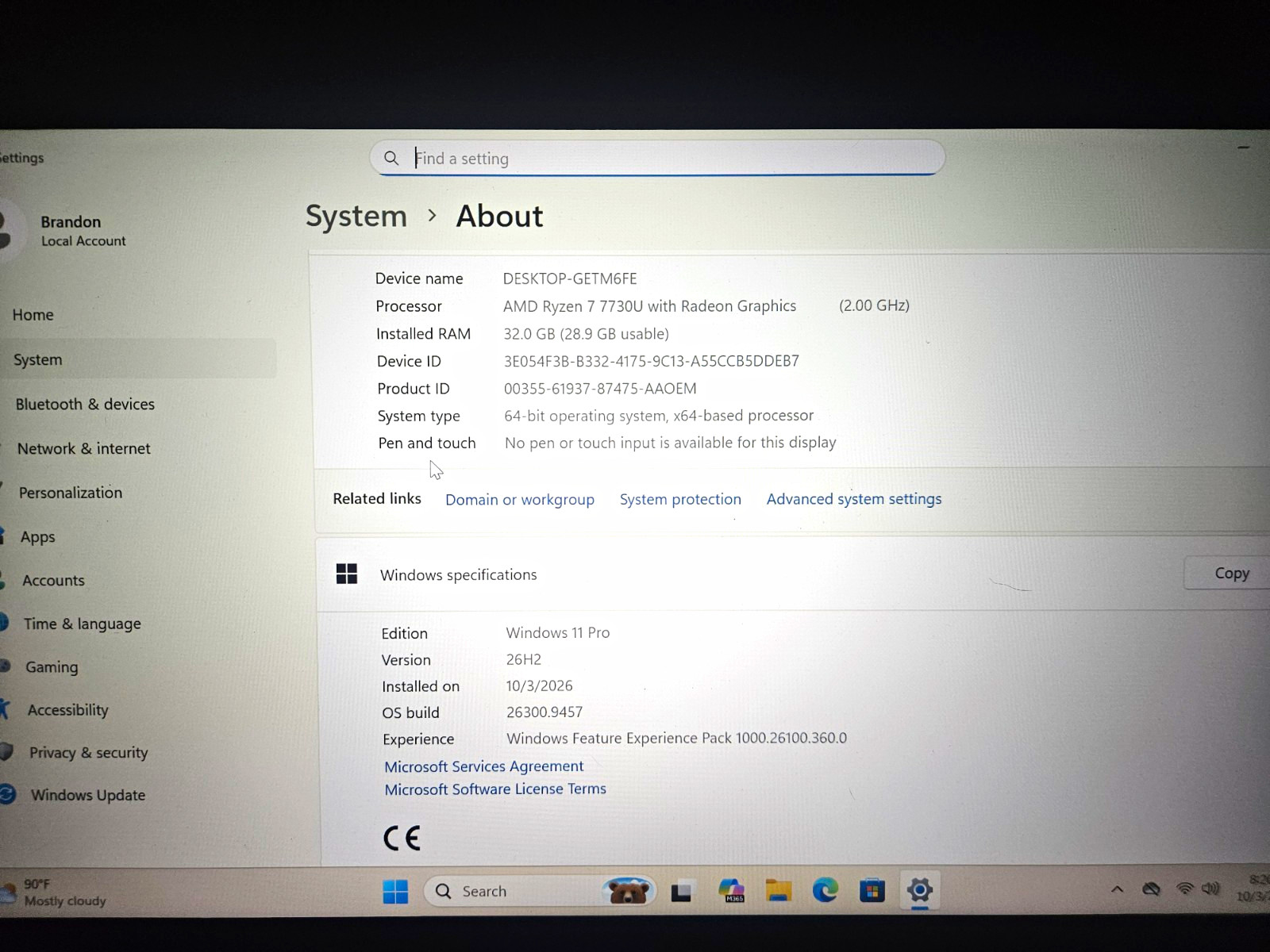
Task: Click the Settings gear taskbar icon
Action: 919,890
